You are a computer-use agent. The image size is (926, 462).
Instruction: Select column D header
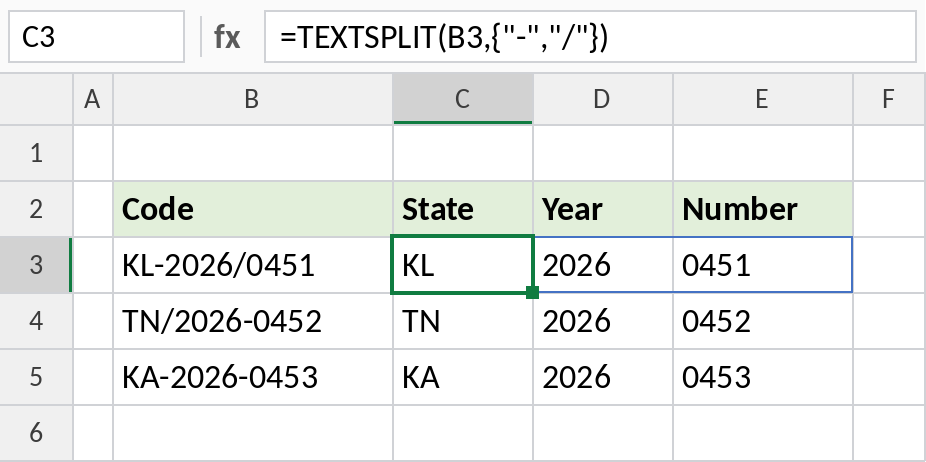(x=603, y=99)
